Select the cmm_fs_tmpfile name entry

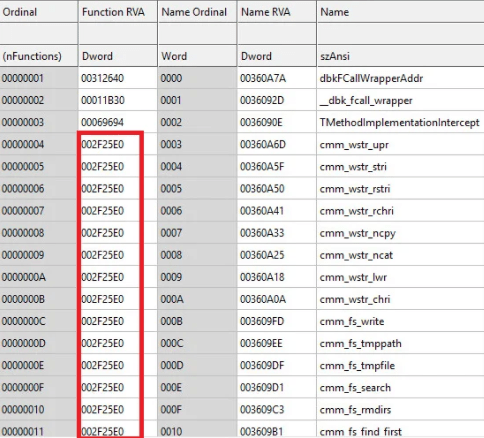(401, 365)
